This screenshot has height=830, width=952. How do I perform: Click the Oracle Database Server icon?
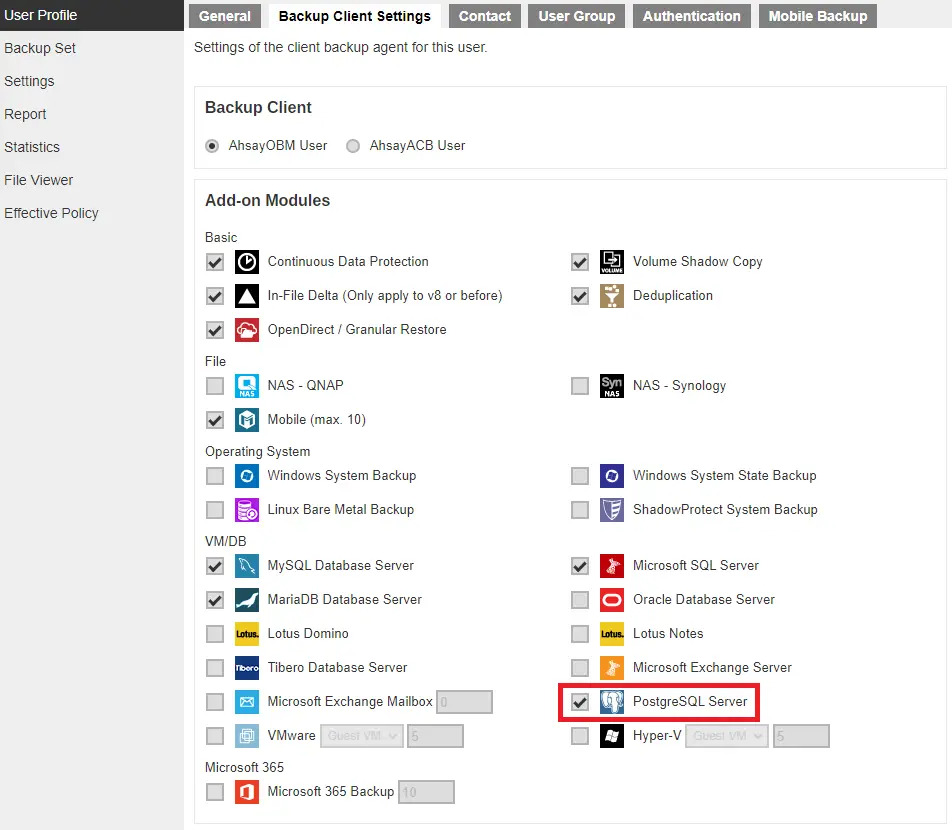[612, 600]
